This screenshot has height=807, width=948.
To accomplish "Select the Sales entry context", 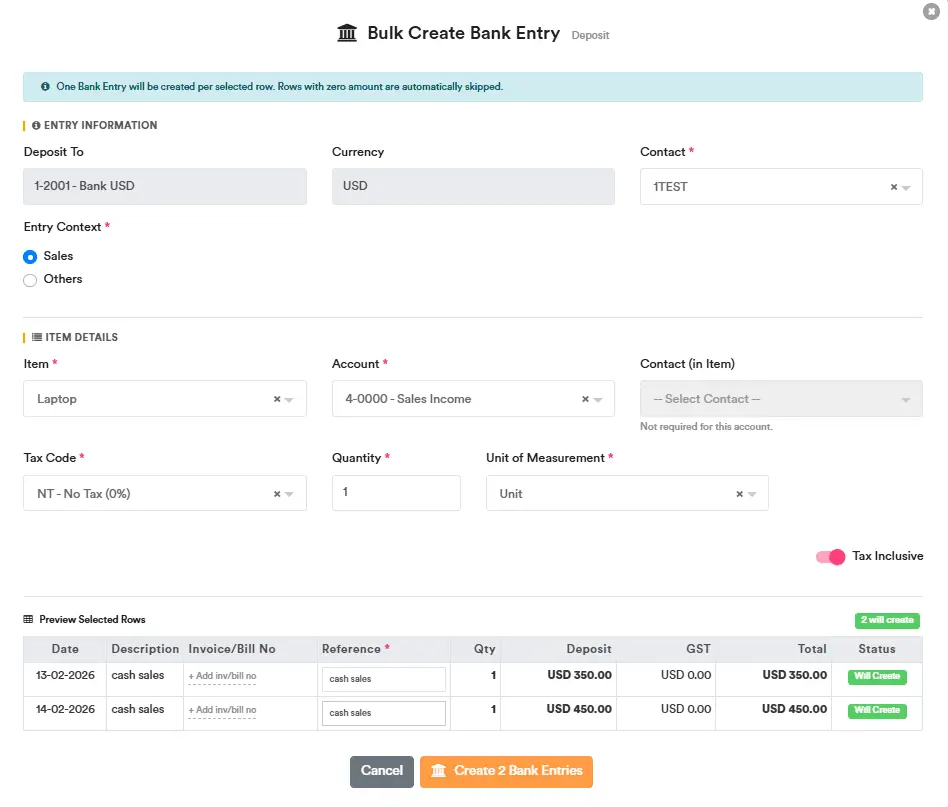I will [x=30, y=257].
